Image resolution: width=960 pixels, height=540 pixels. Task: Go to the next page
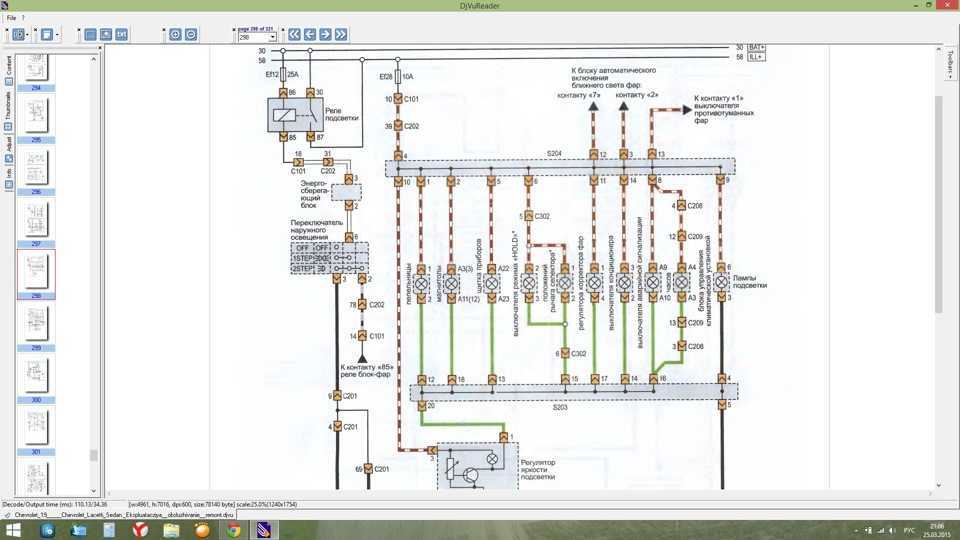(x=325, y=34)
